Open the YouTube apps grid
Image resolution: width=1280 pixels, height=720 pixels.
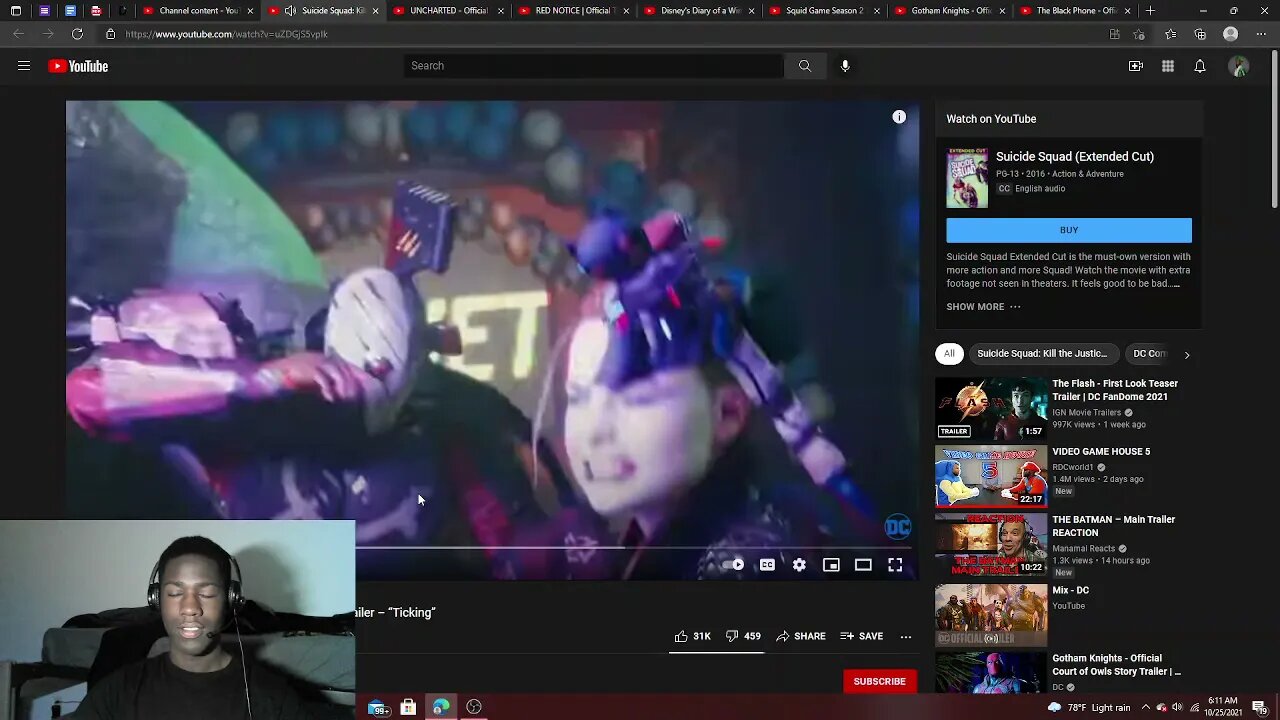tap(1168, 66)
